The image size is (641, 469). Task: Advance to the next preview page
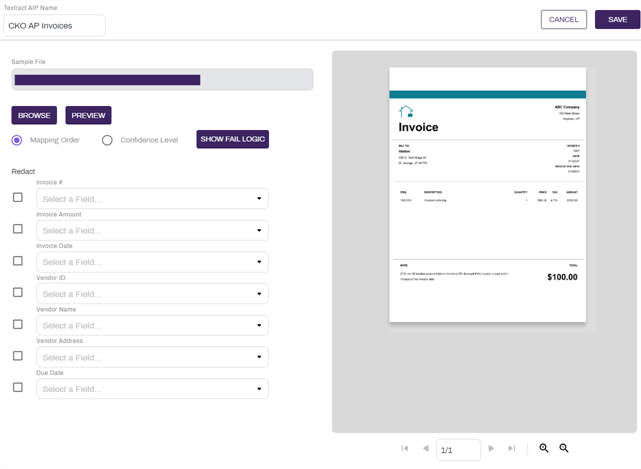[x=491, y=448]
